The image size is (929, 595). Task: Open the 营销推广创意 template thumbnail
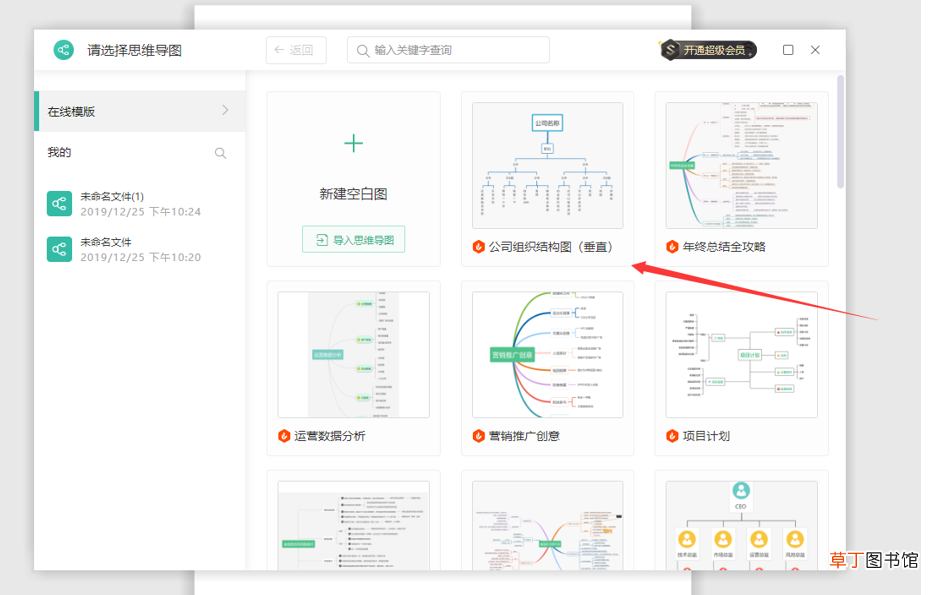547,354
